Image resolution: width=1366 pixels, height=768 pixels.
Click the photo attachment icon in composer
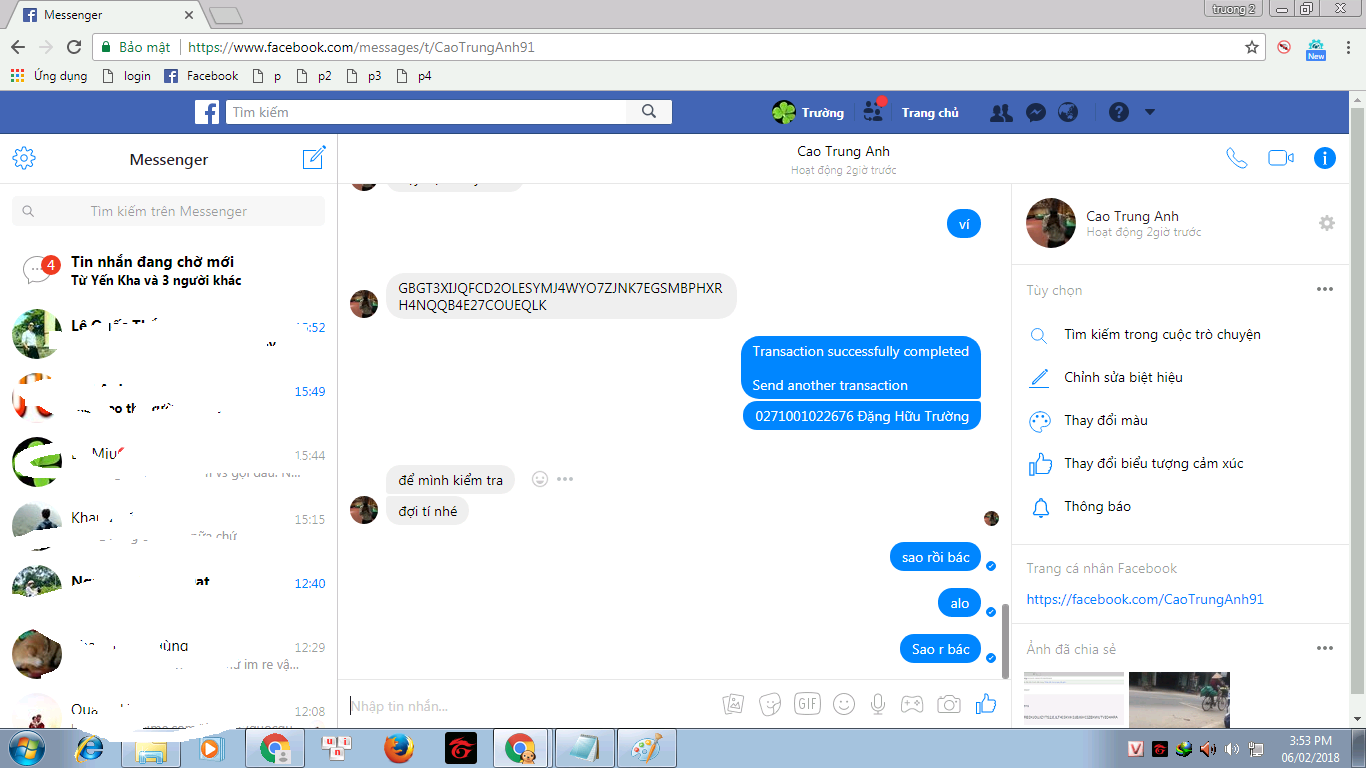[734, 704]
